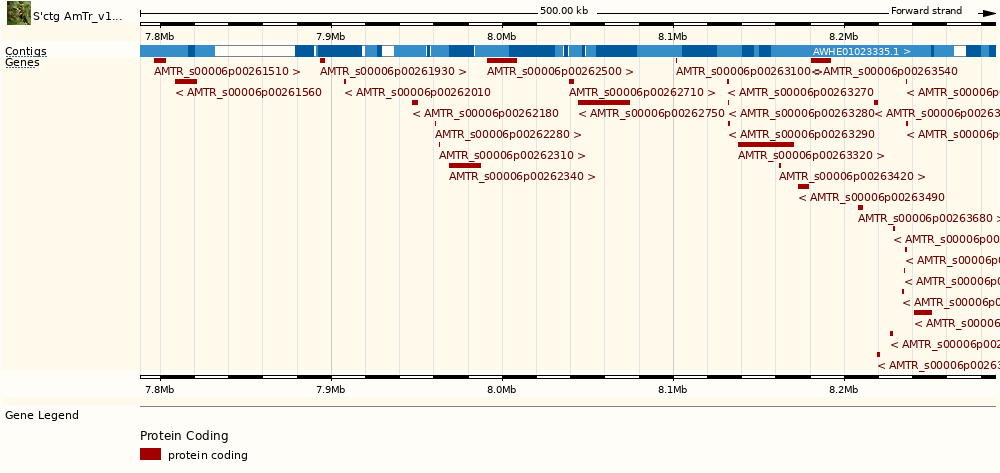This screenshot has height=473, width=1000.
Task: Open gene AMTR_s00006p00262710 label
Action: (x=642, y=92)
